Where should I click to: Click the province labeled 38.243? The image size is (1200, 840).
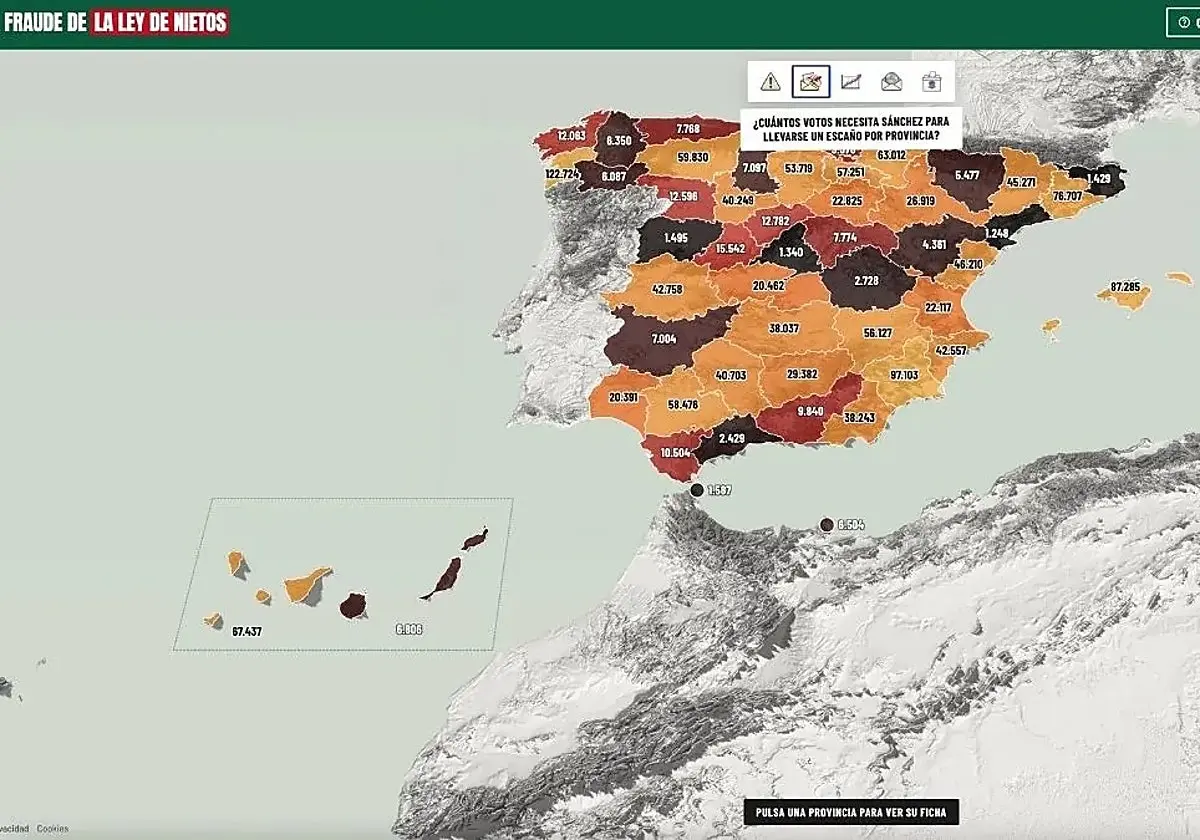pyautogui.click(x=859, y=418)
